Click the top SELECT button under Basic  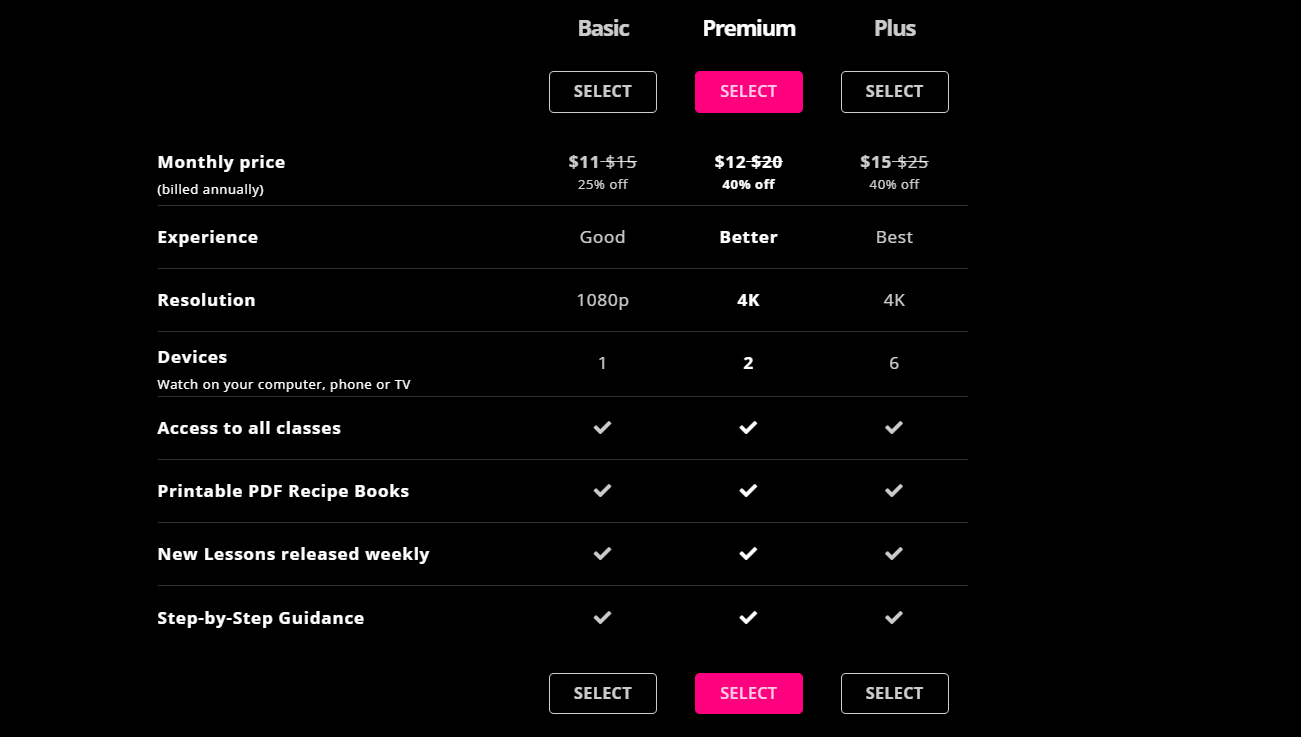click(x=602, y=92)
